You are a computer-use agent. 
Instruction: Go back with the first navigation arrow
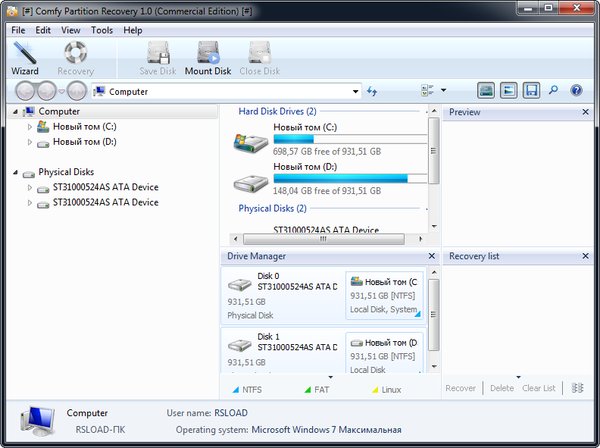pos(25,91)
